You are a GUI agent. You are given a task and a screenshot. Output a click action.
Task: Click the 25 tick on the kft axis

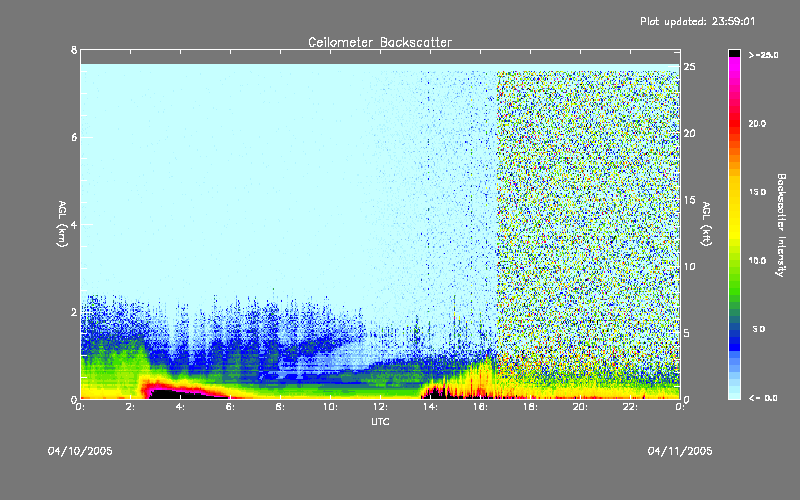click(x=689, y=67)
